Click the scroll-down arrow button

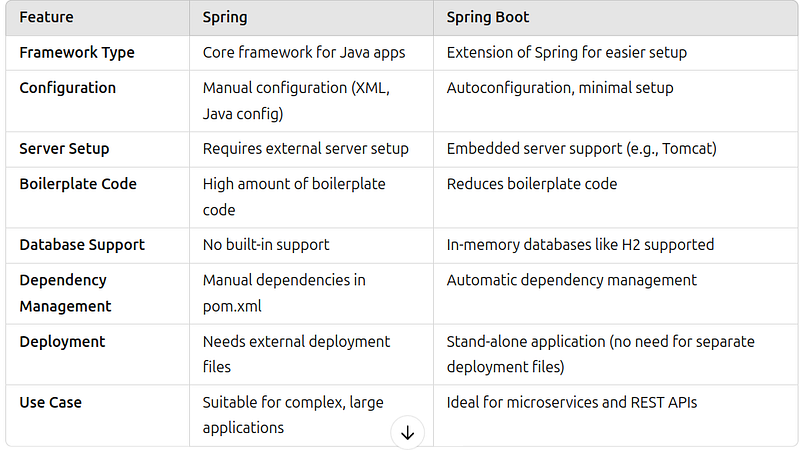pos(407,433)
